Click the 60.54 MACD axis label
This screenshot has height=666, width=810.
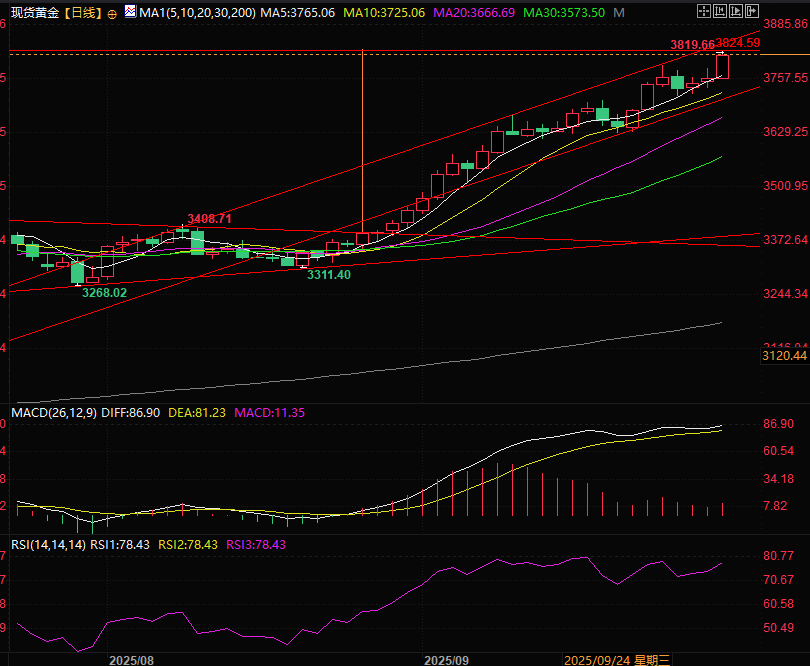click(x=778, y=451)
